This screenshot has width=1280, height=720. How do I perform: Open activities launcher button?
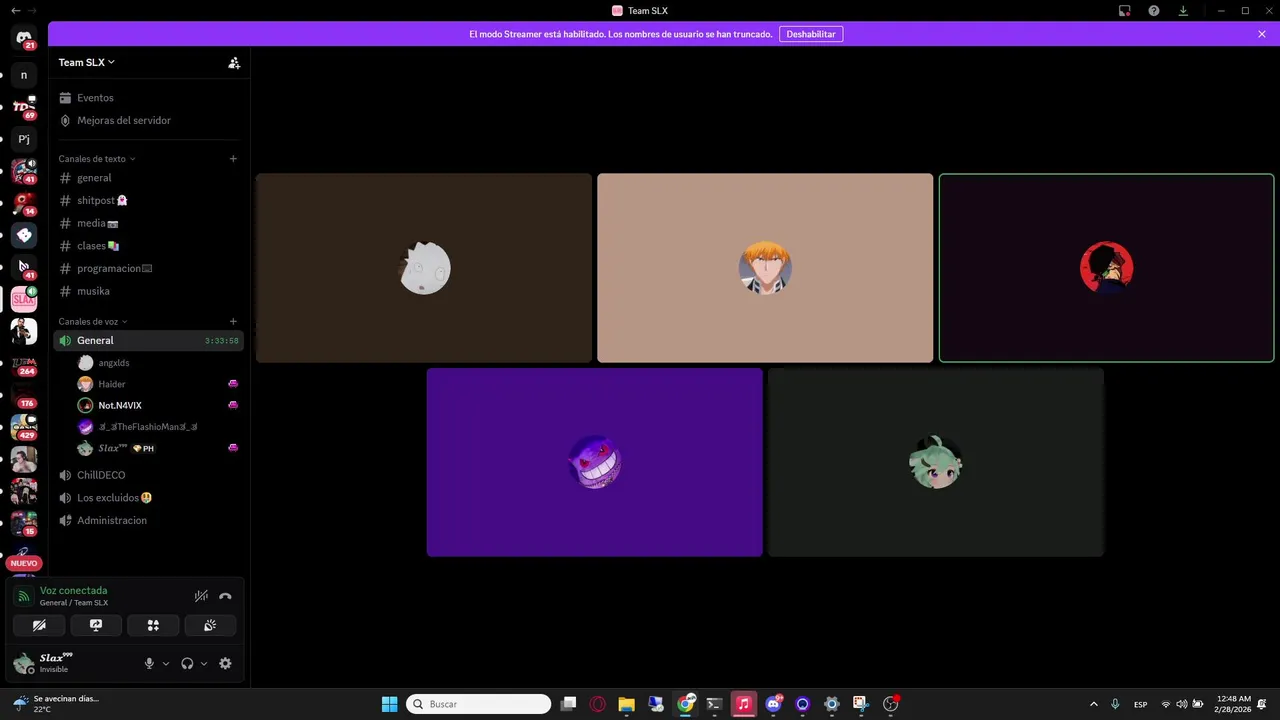pyautogui.click(x=153, y=625)
